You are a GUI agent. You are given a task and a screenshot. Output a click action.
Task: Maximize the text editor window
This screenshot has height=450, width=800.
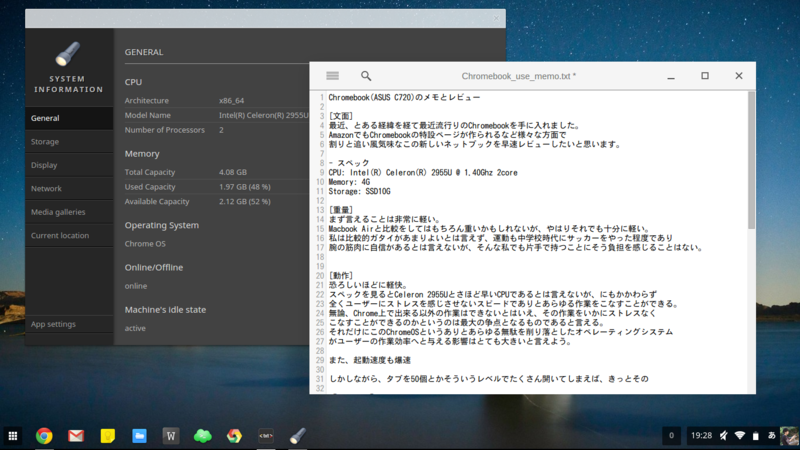705,76
